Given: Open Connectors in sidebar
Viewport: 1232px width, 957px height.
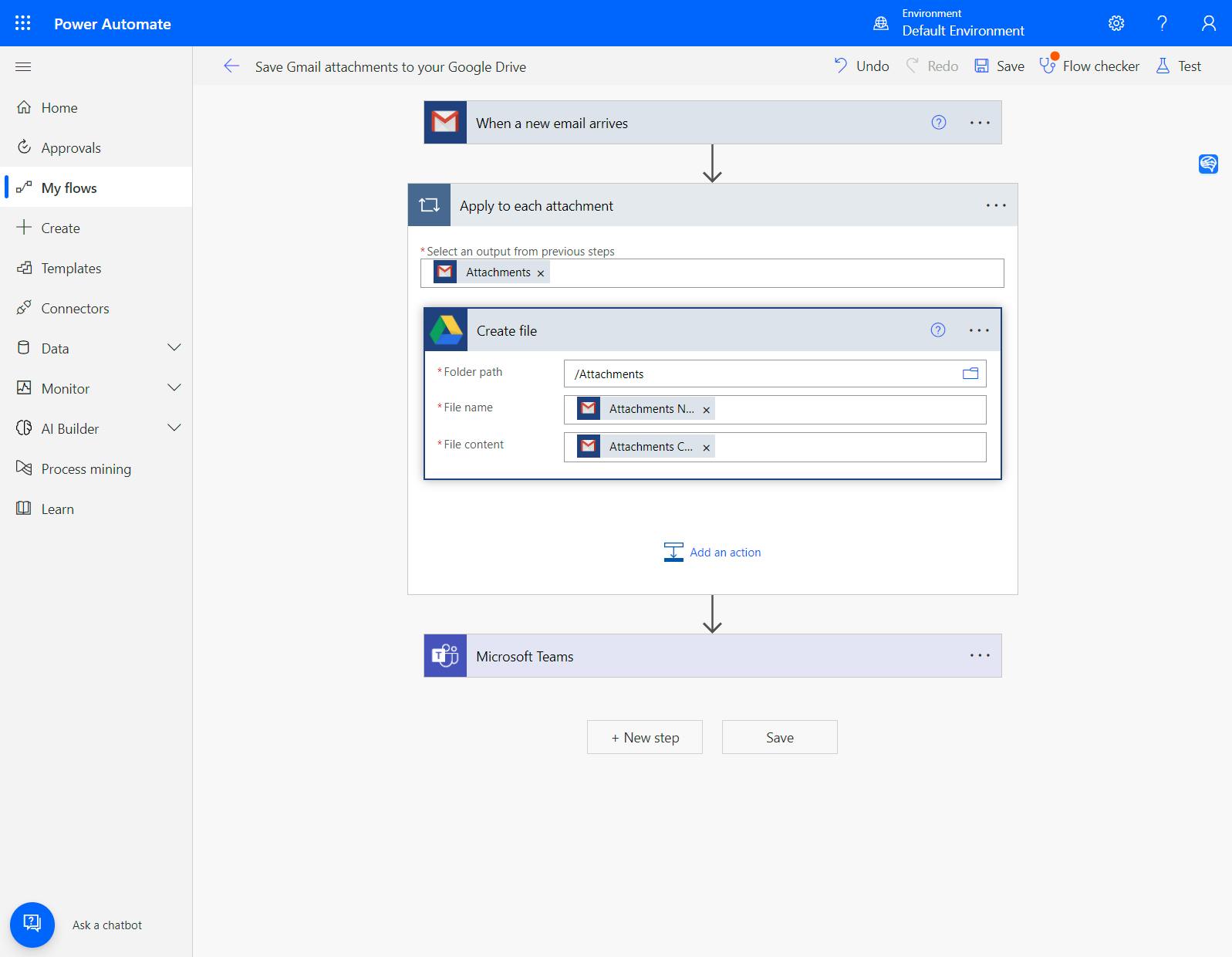Looking at the screenshot, I should (x=96, y=308).
